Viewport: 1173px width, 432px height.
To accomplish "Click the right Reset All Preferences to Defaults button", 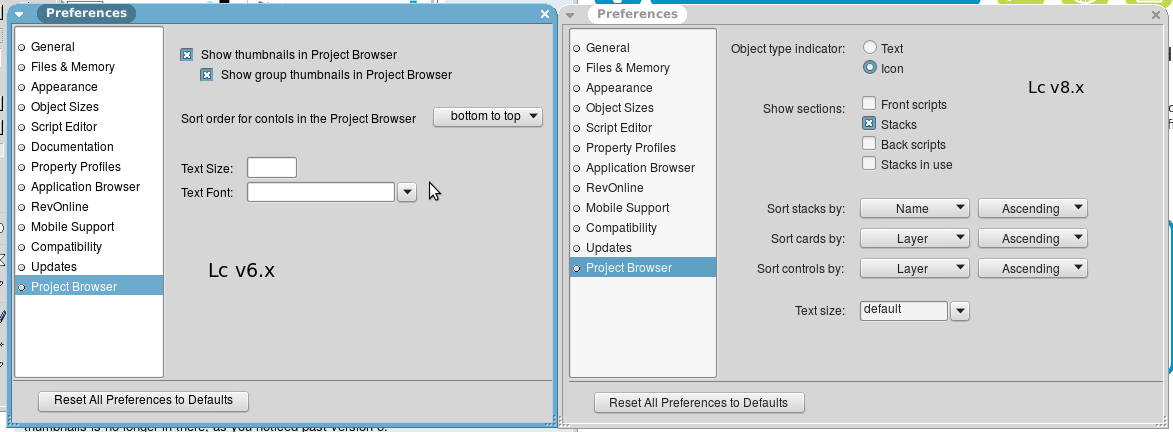I will 699,403.
